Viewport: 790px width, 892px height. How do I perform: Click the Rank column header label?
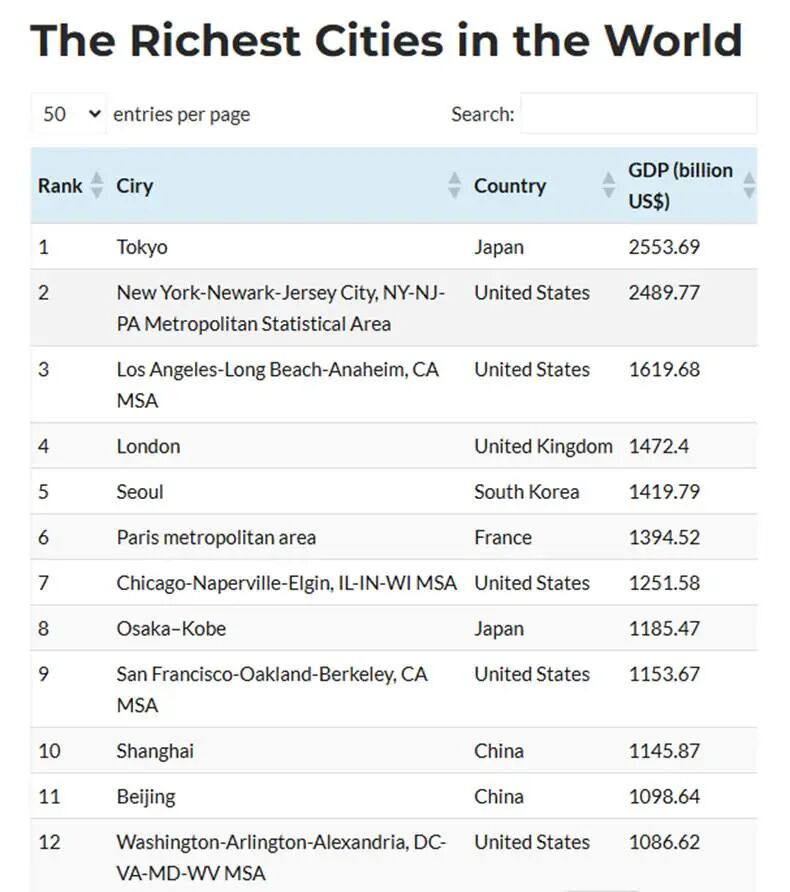point(60,186)
